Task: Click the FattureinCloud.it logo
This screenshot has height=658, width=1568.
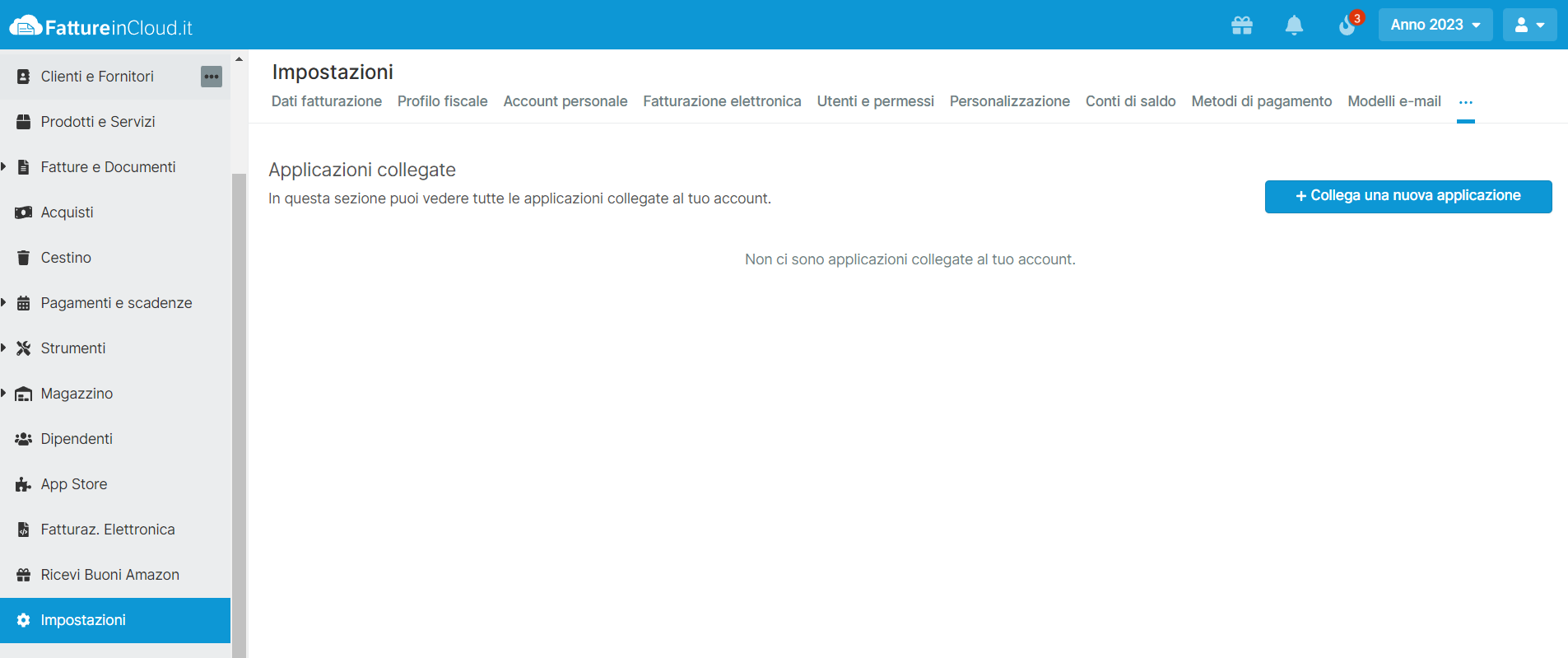Action: [x=100, y=26]
